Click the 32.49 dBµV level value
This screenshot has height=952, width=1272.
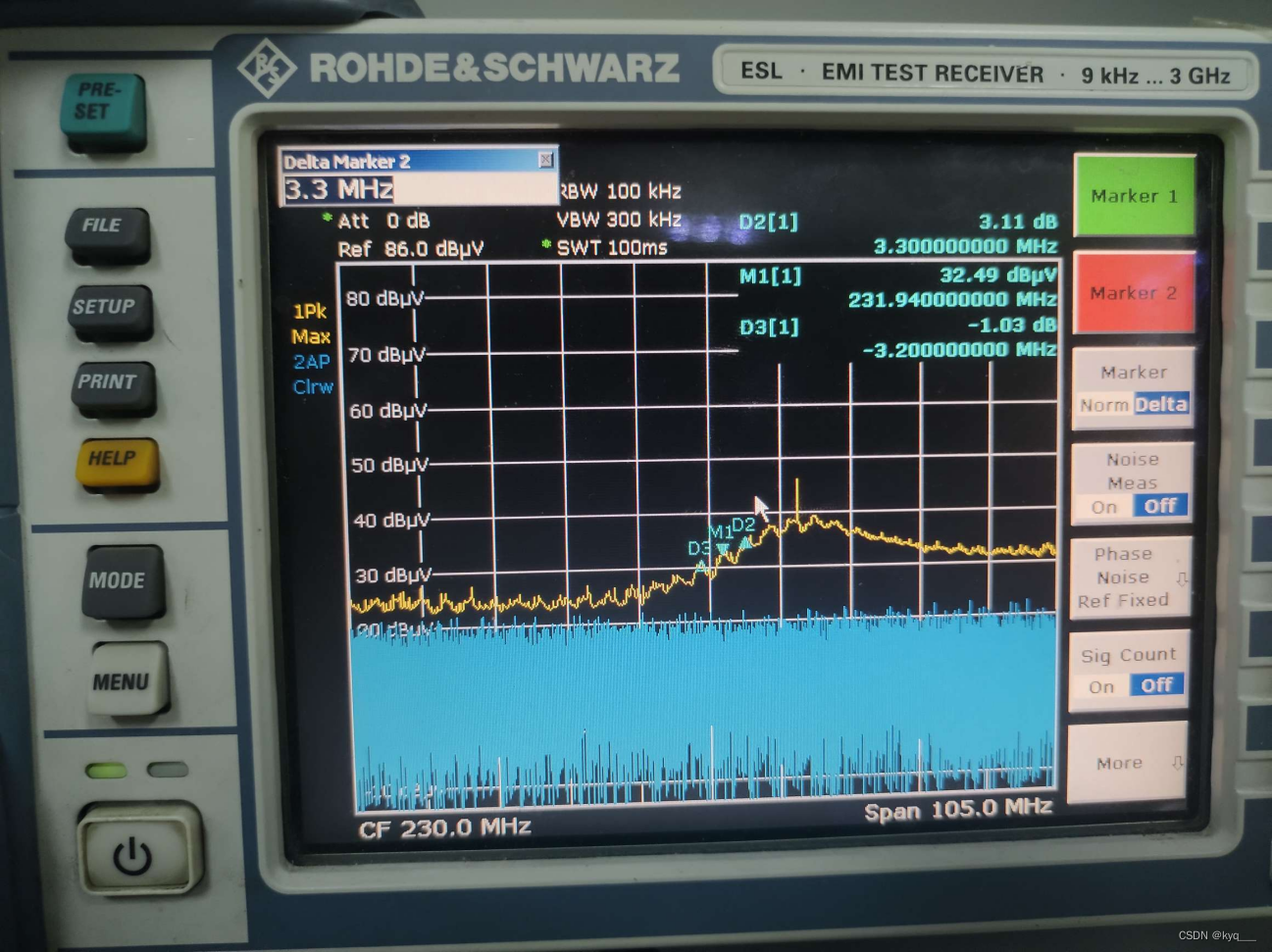pos(997,275)
